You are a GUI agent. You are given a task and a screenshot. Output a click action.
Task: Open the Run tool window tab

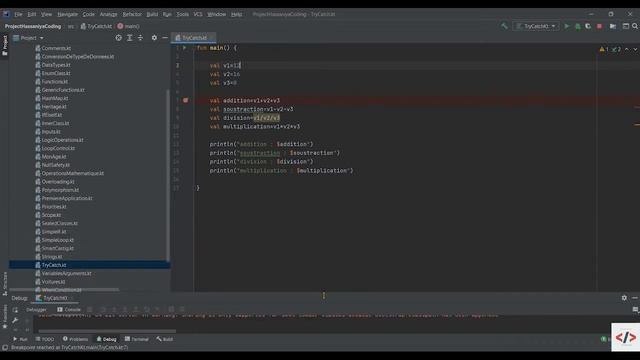(x=20, y=339)
